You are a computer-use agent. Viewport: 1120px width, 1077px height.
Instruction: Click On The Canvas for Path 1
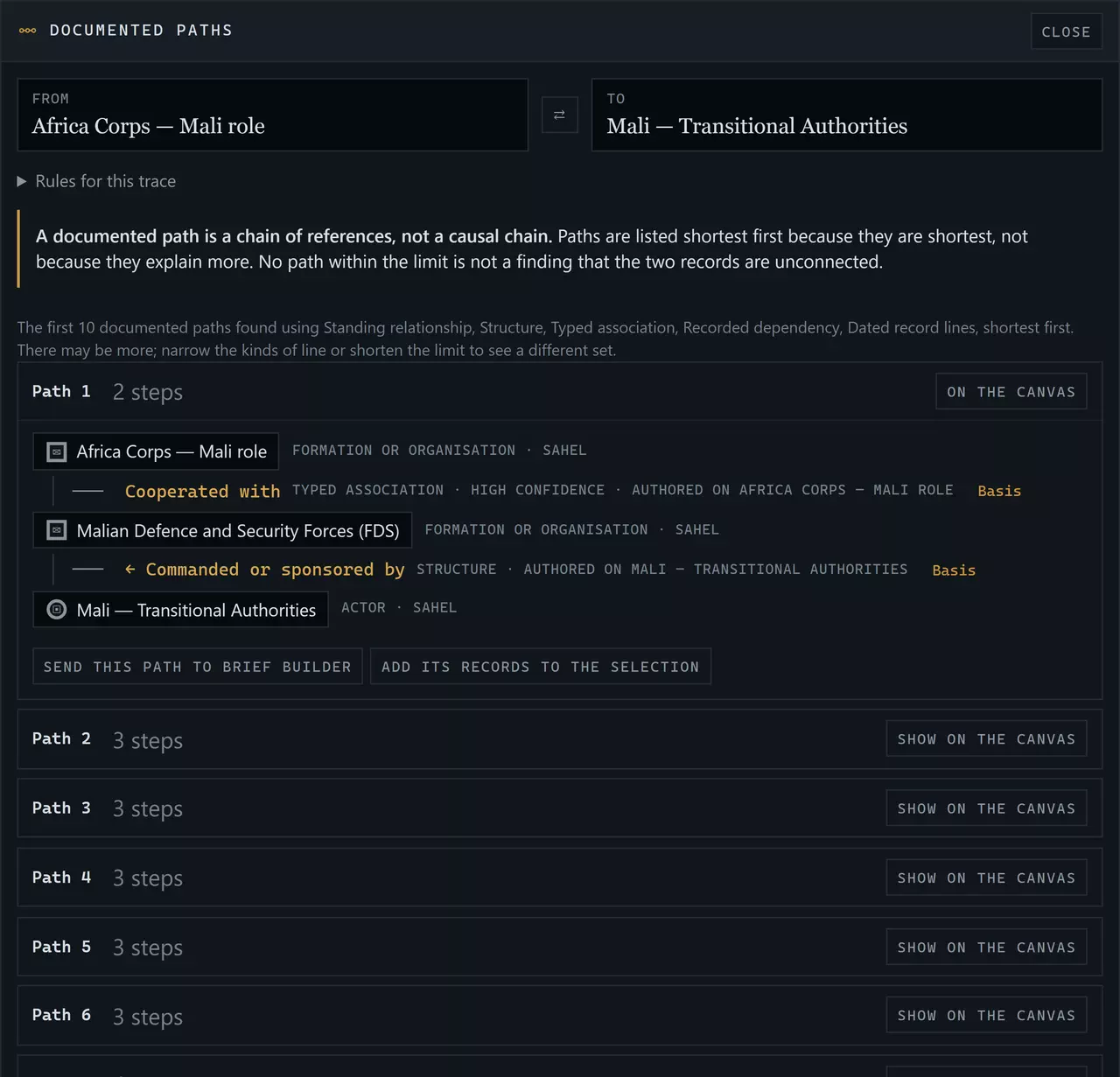[x=1011, y=392]
